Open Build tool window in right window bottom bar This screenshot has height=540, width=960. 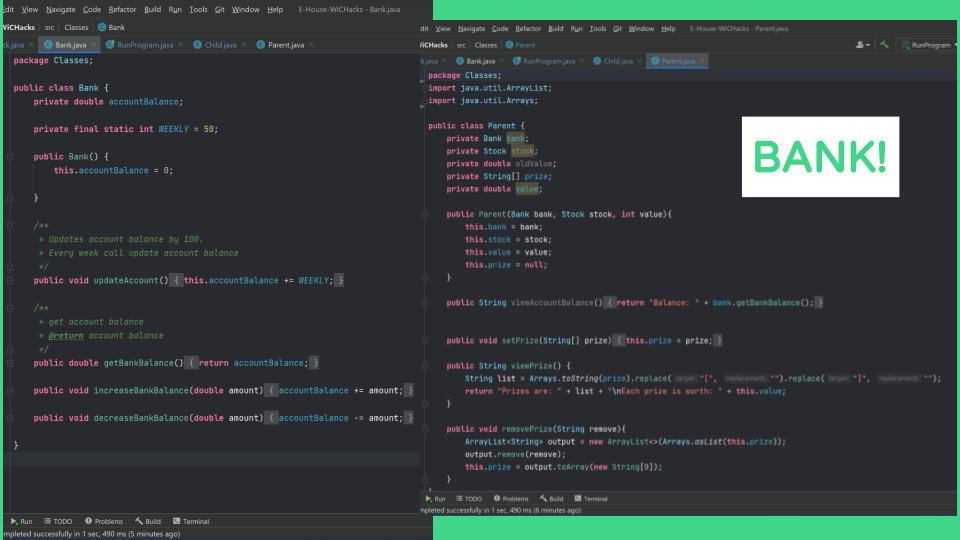552,498
